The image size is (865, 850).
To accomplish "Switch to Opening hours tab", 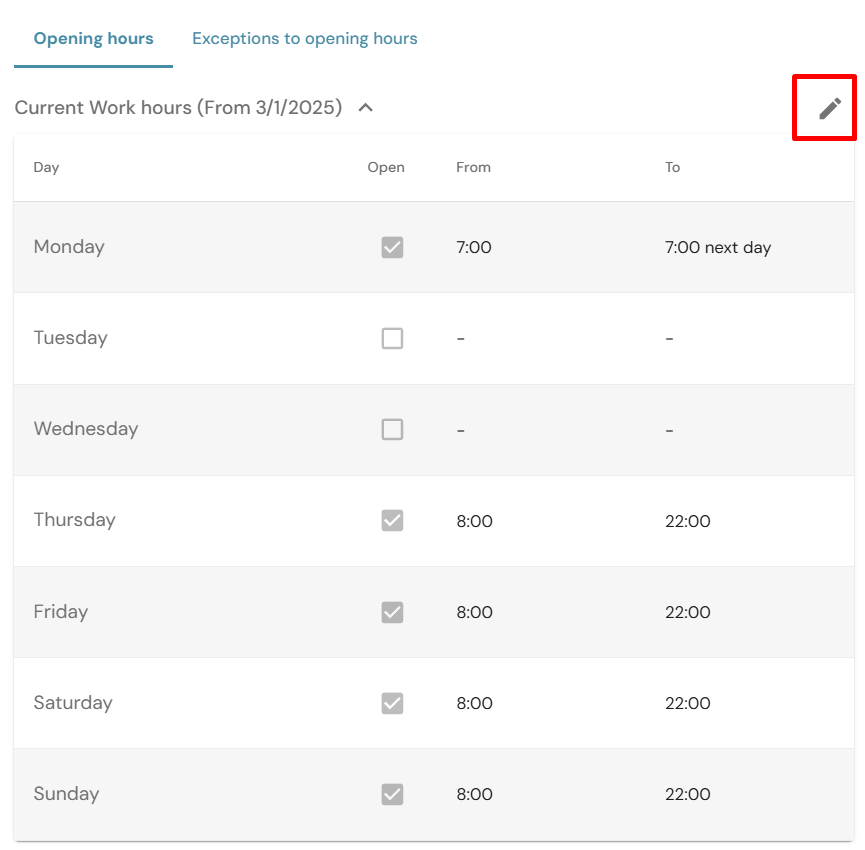I will click(x=93, y=39).
